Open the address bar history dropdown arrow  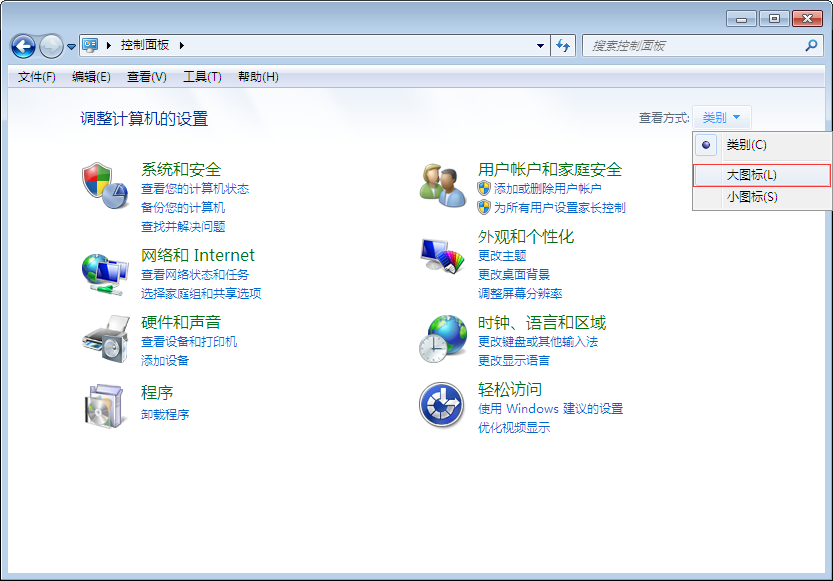[x=539, y=46]
